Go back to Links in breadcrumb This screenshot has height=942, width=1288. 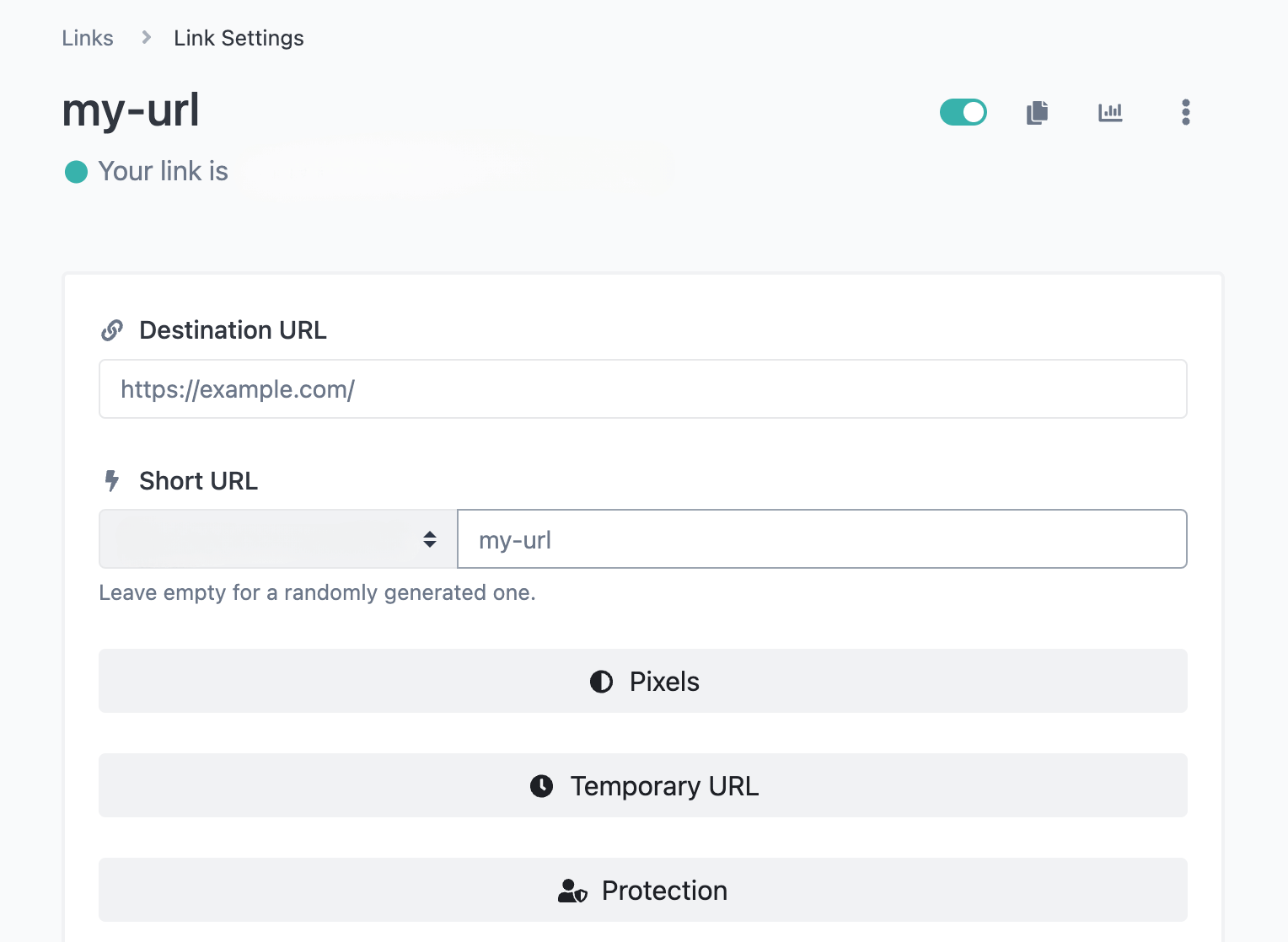coord(88,38)
